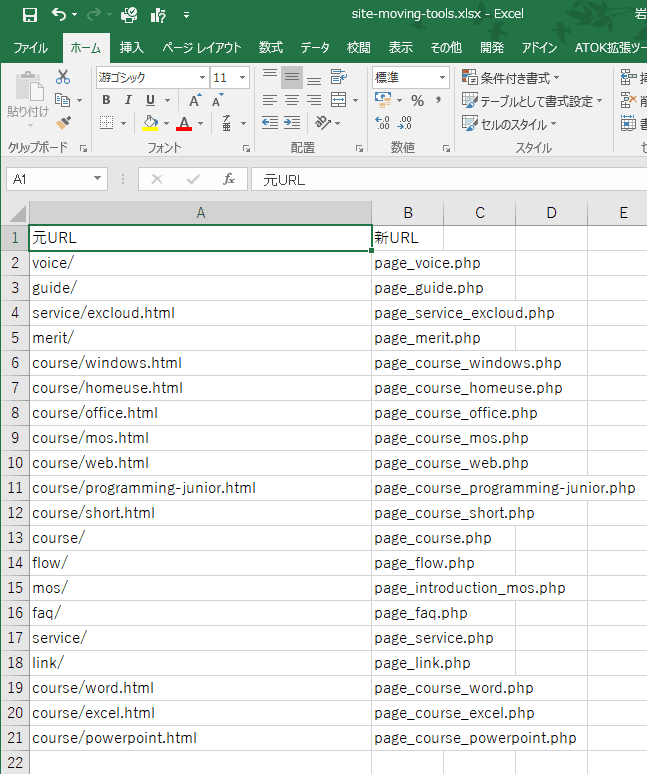Viewport: 647px width, 774px height.
Task: Select column B header
Action: [408, 213]
